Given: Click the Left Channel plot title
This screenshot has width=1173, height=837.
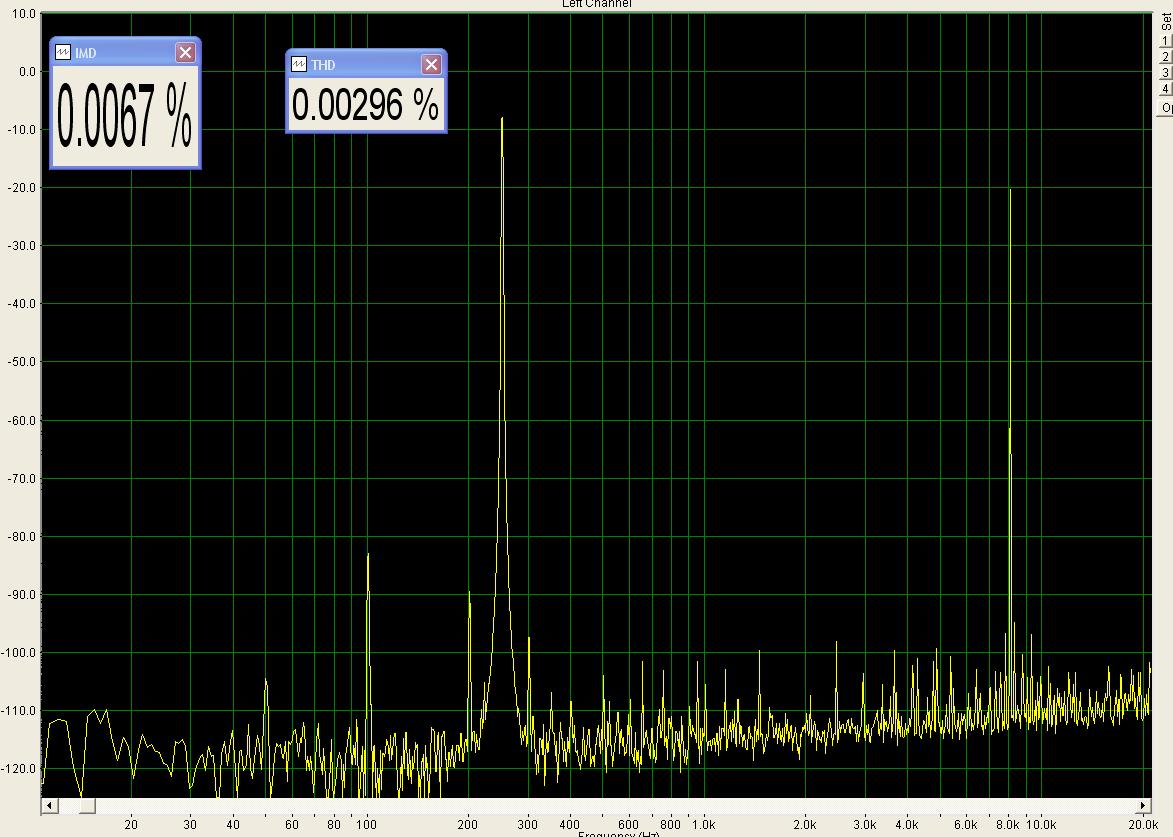Looking at the screenshot, I should [596, 4].
